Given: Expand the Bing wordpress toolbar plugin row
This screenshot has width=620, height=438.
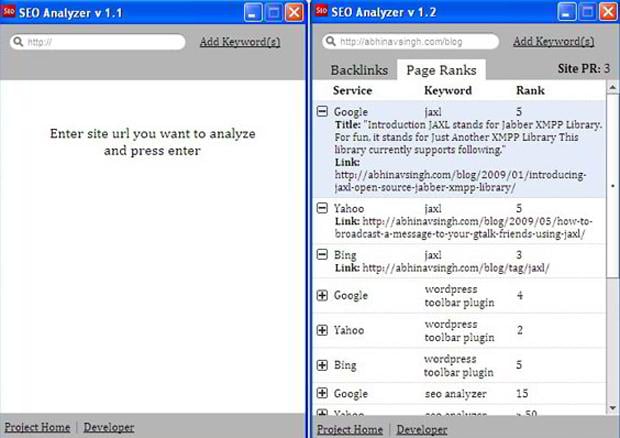Looking at the screenshot, I should point(322,365).
